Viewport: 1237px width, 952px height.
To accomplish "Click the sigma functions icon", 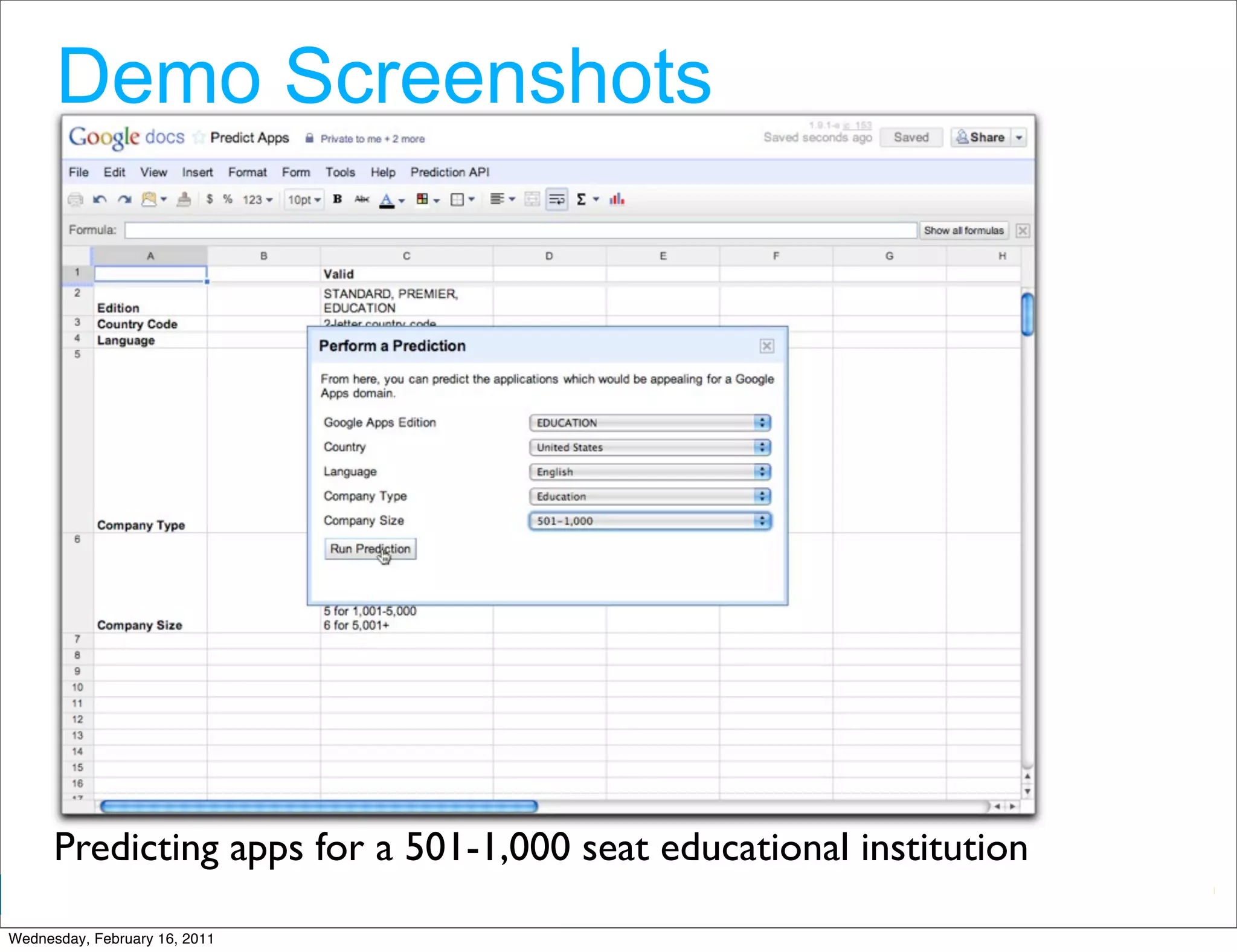I will (x=581, y=199).
